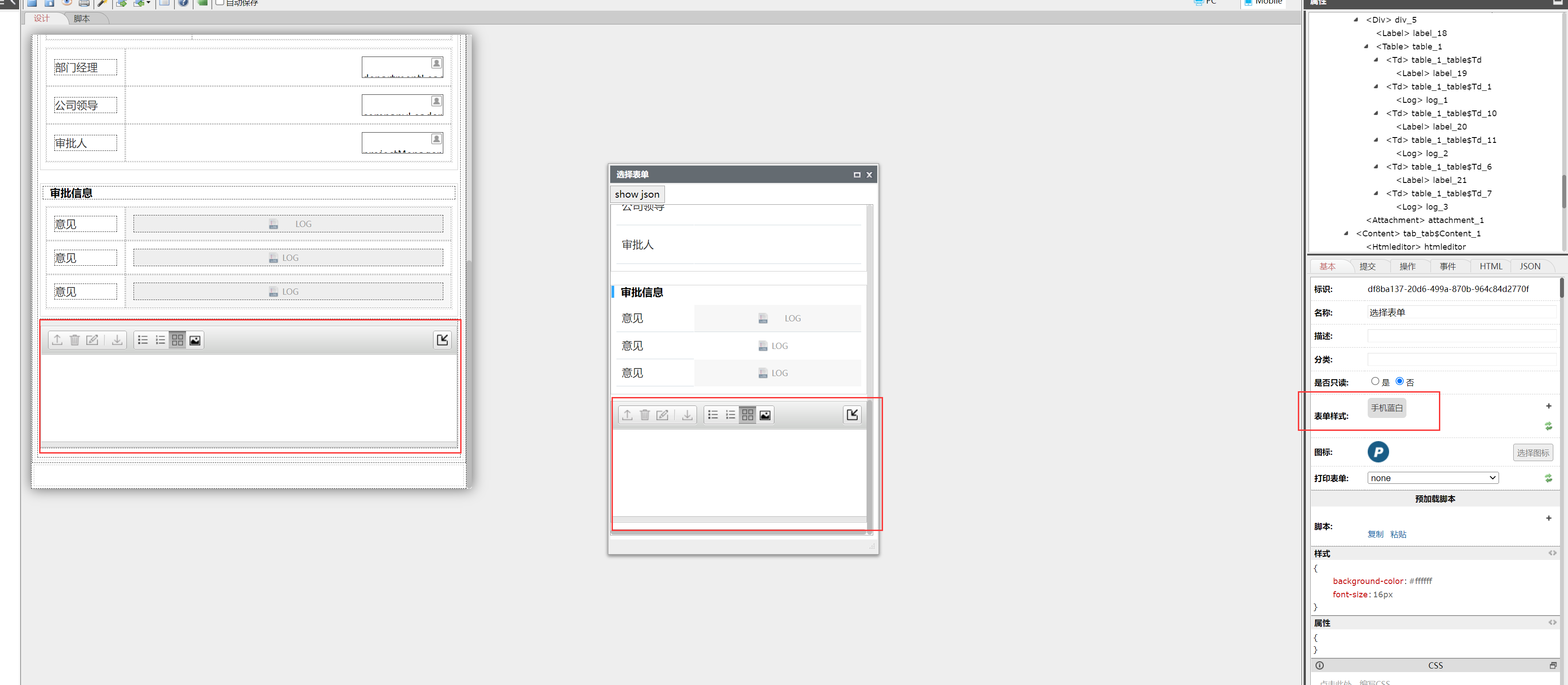
Task: Switch left attachment area to grid view
Action: [x=177, y=340]
